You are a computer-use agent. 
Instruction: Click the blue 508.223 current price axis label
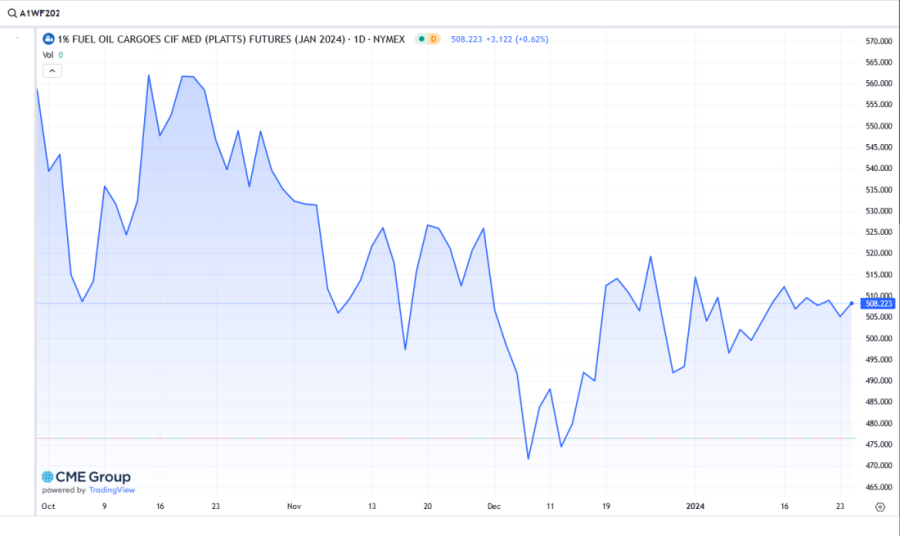[877, 303]
